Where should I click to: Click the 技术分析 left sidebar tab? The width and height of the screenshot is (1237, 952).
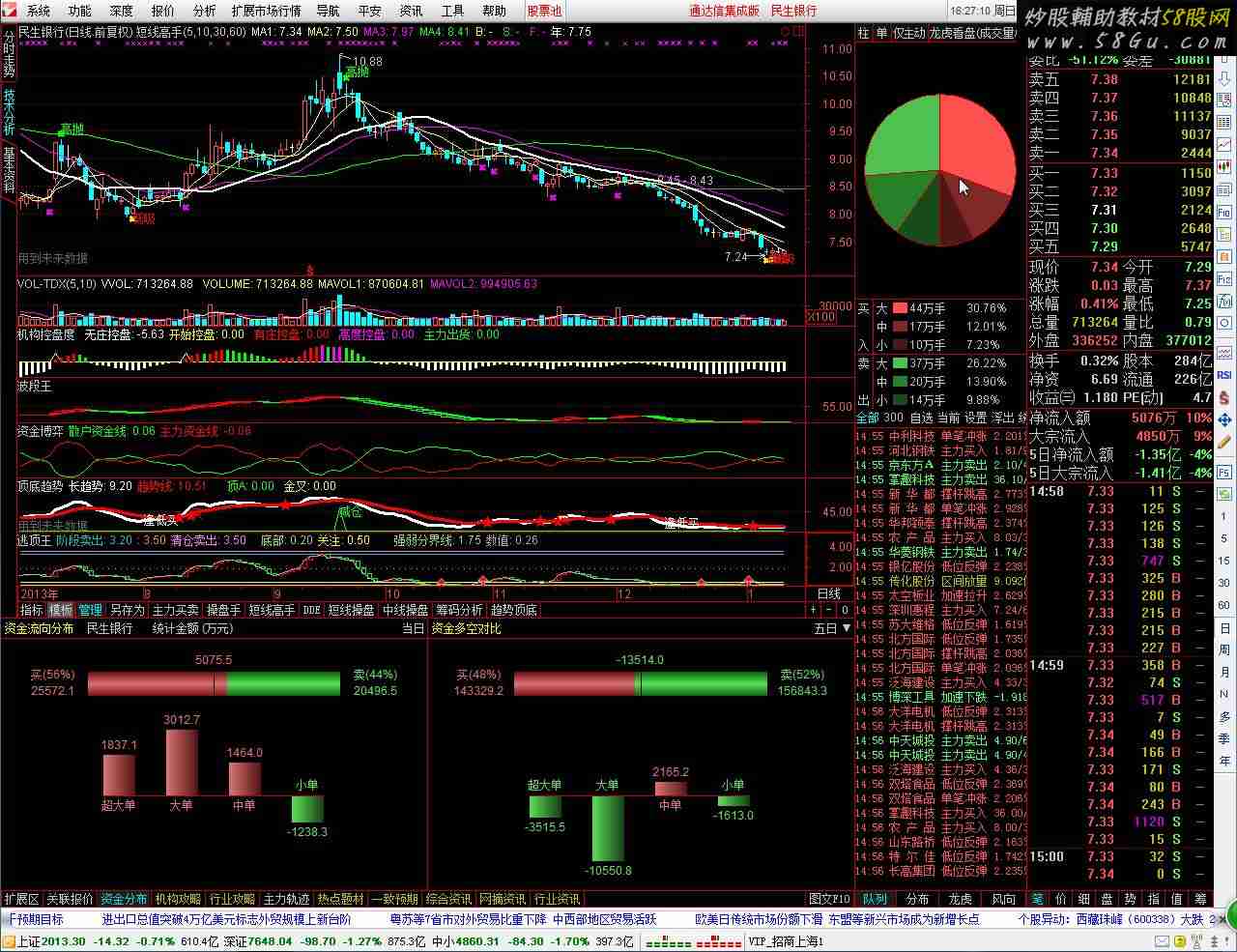9,112
